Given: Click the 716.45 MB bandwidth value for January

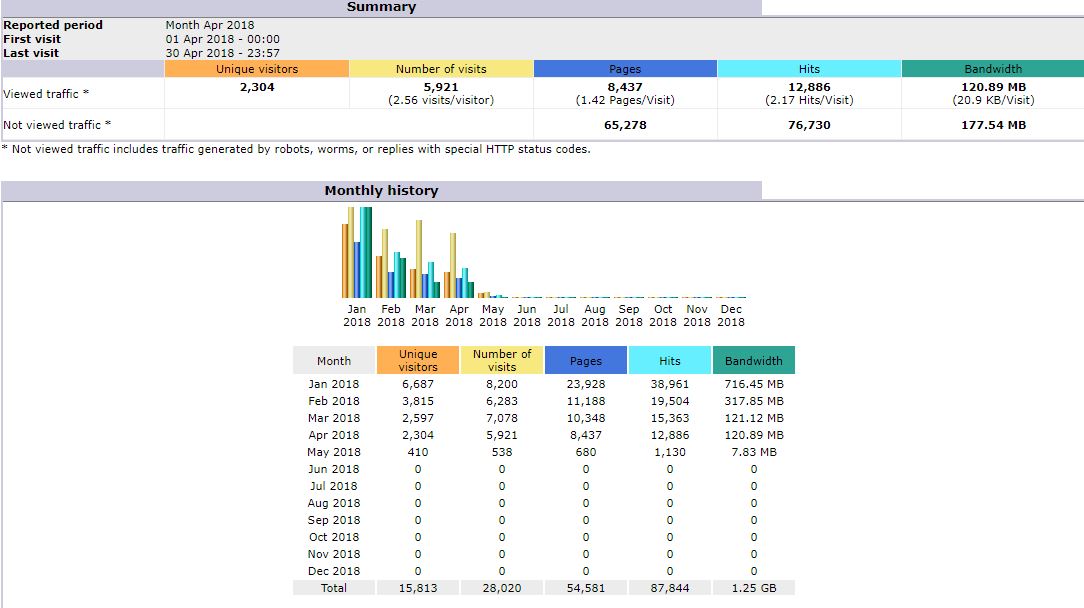Looking at the screenshot, I should pyautogui.click(x=753, y=384).
